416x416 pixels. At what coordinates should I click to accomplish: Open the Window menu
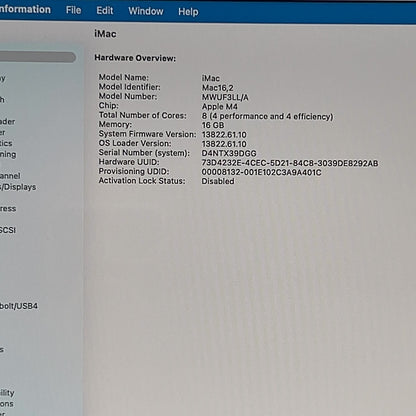[x=146, y=11]
